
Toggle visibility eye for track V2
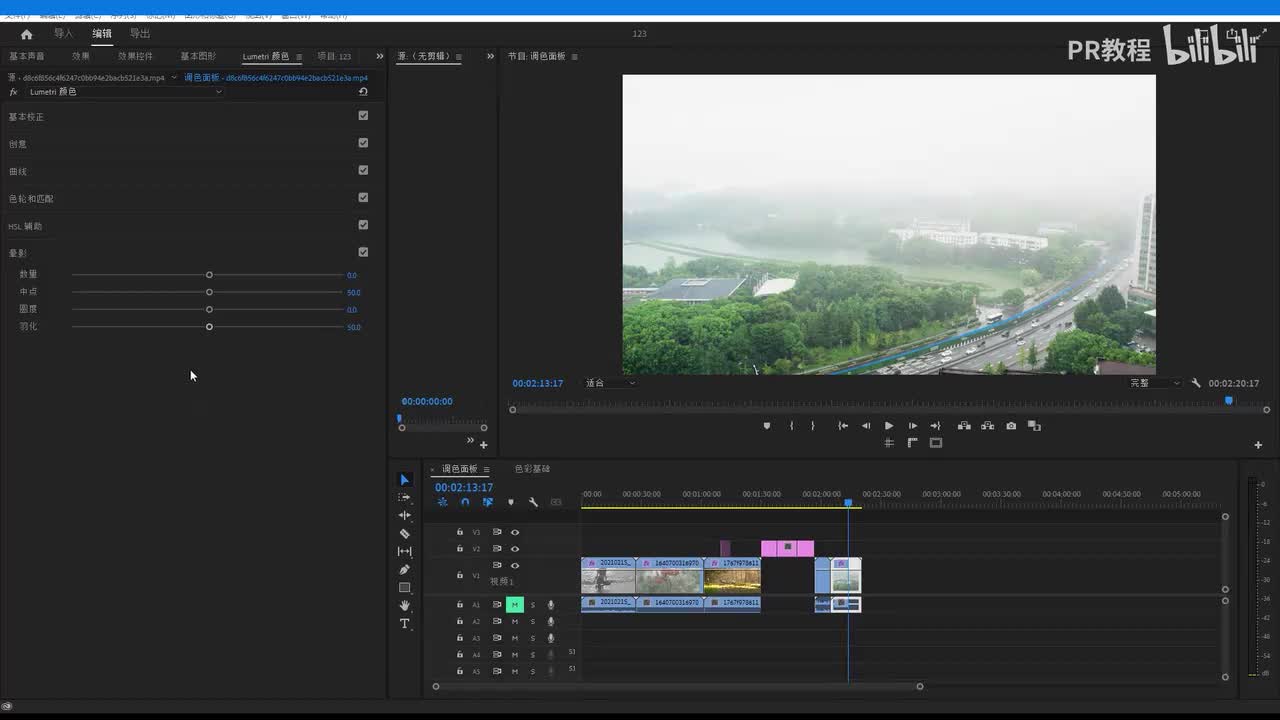[515, 549]
